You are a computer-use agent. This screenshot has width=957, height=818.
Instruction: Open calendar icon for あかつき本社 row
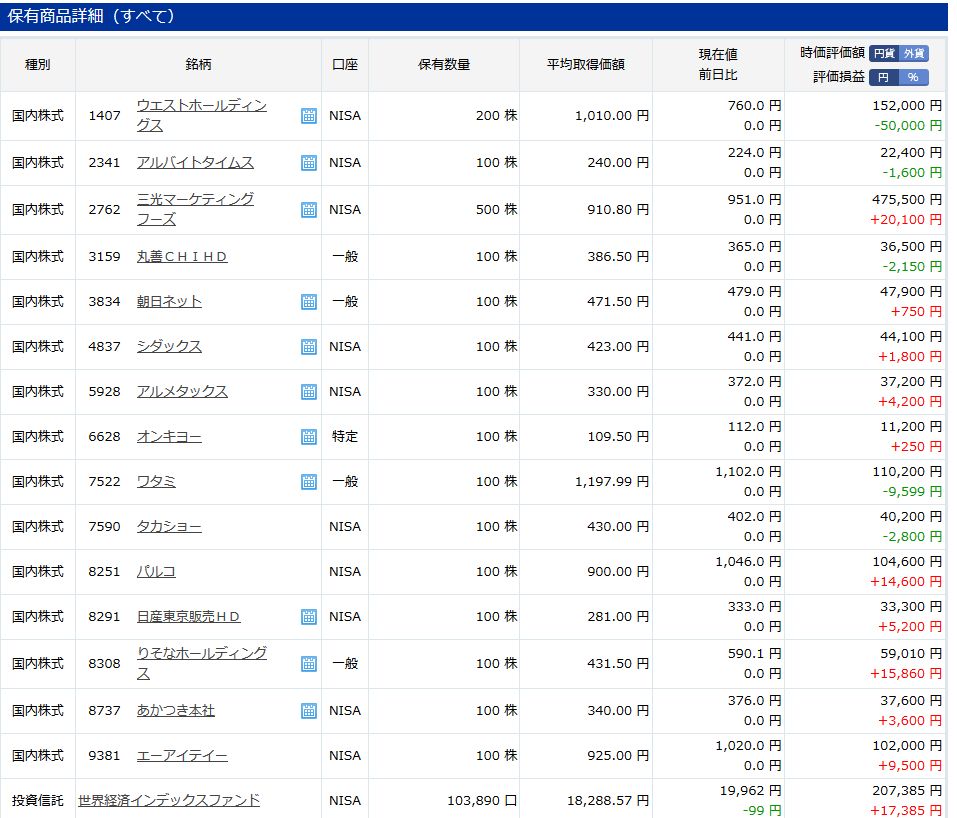[x=309, y=711]
